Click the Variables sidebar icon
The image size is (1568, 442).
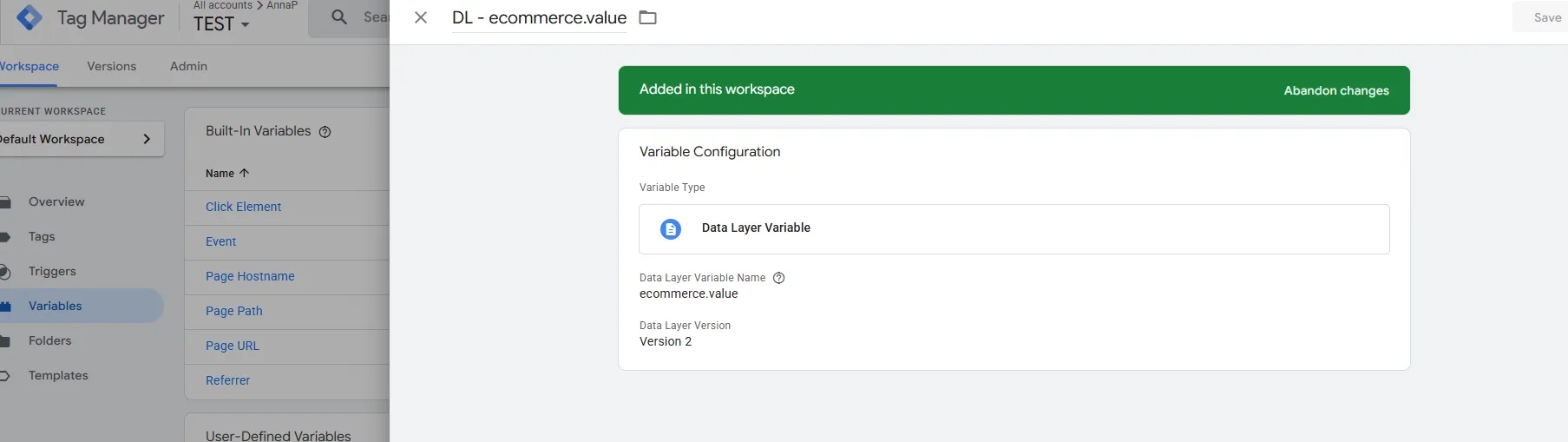pyautogui.click(x=5, y=307)
